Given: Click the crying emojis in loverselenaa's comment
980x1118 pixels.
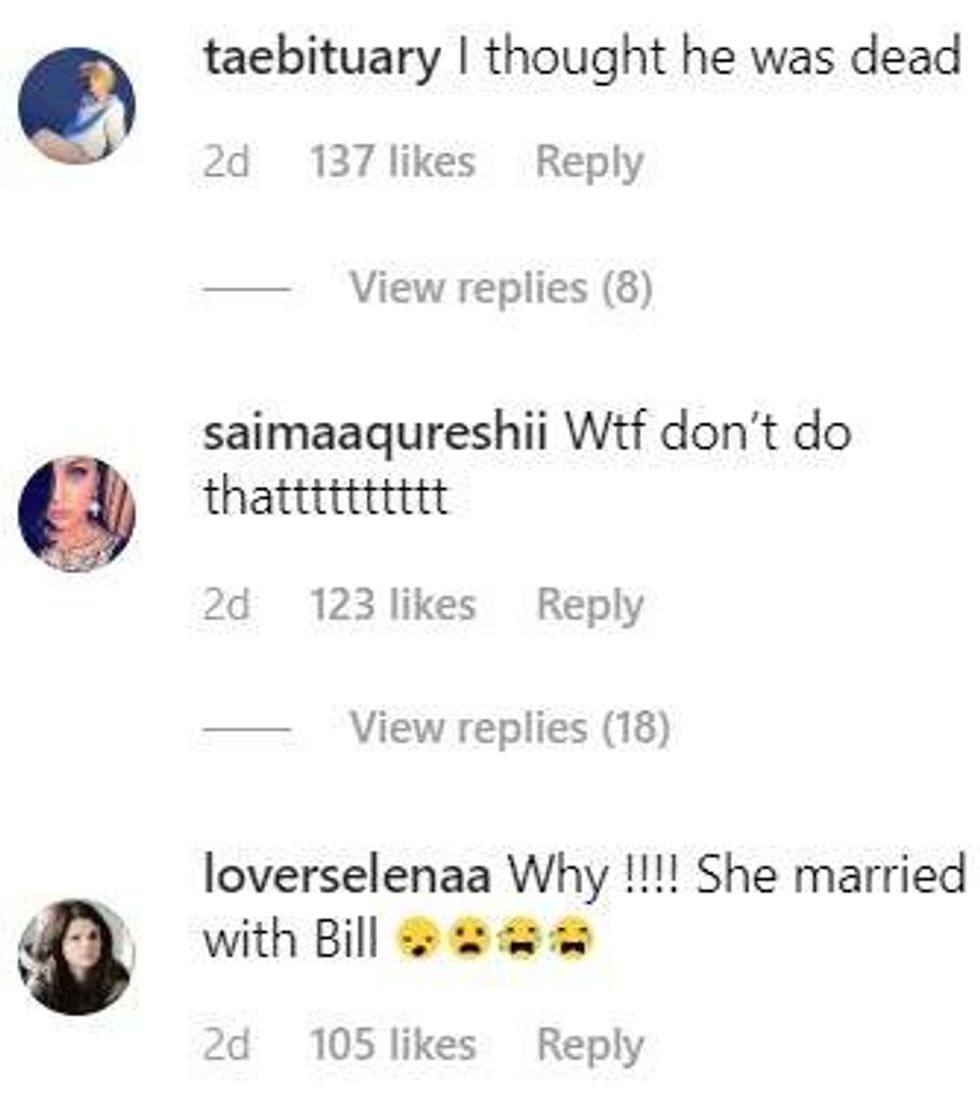Looking at the screenshot, I should [495, 940].
